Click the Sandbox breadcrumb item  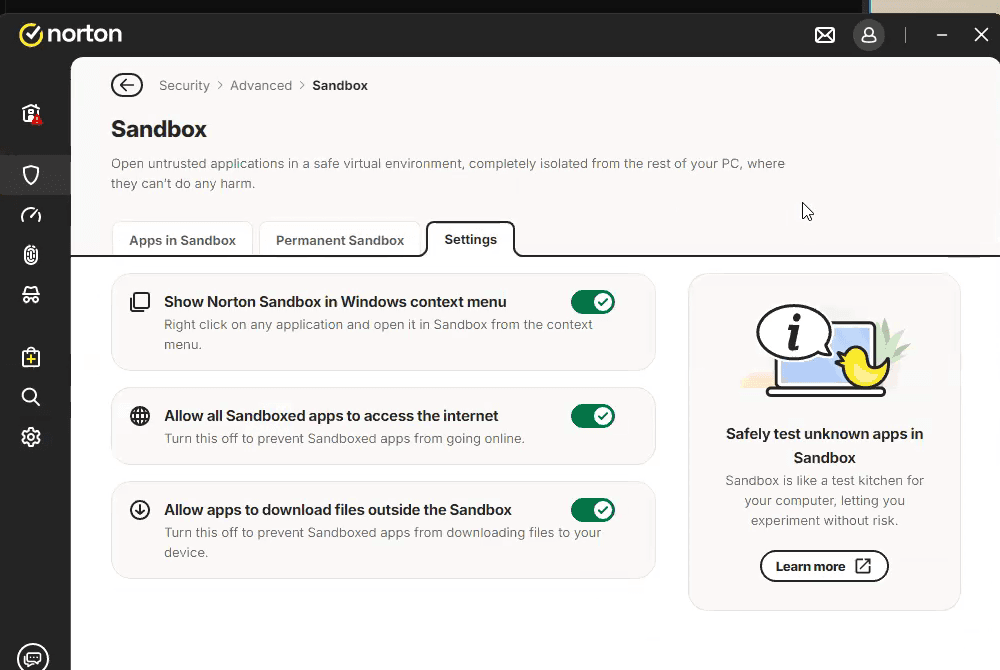[x=340, y=85]
